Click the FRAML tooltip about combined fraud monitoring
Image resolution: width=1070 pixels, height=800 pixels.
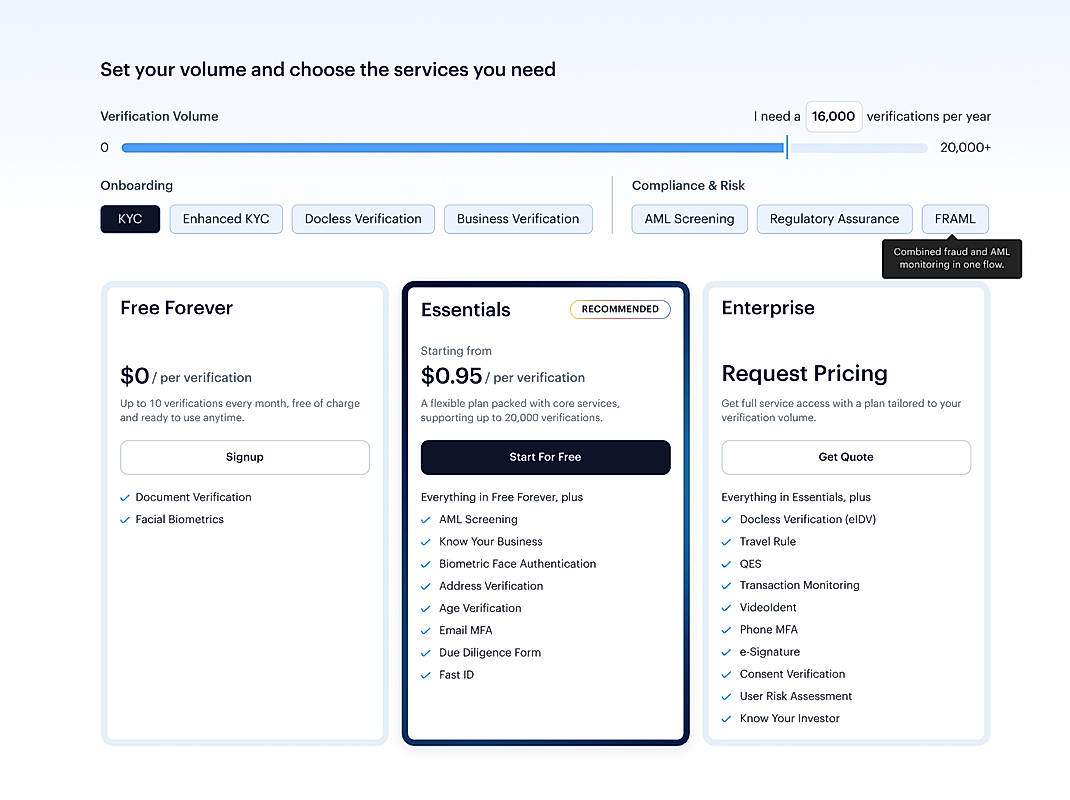952,258
